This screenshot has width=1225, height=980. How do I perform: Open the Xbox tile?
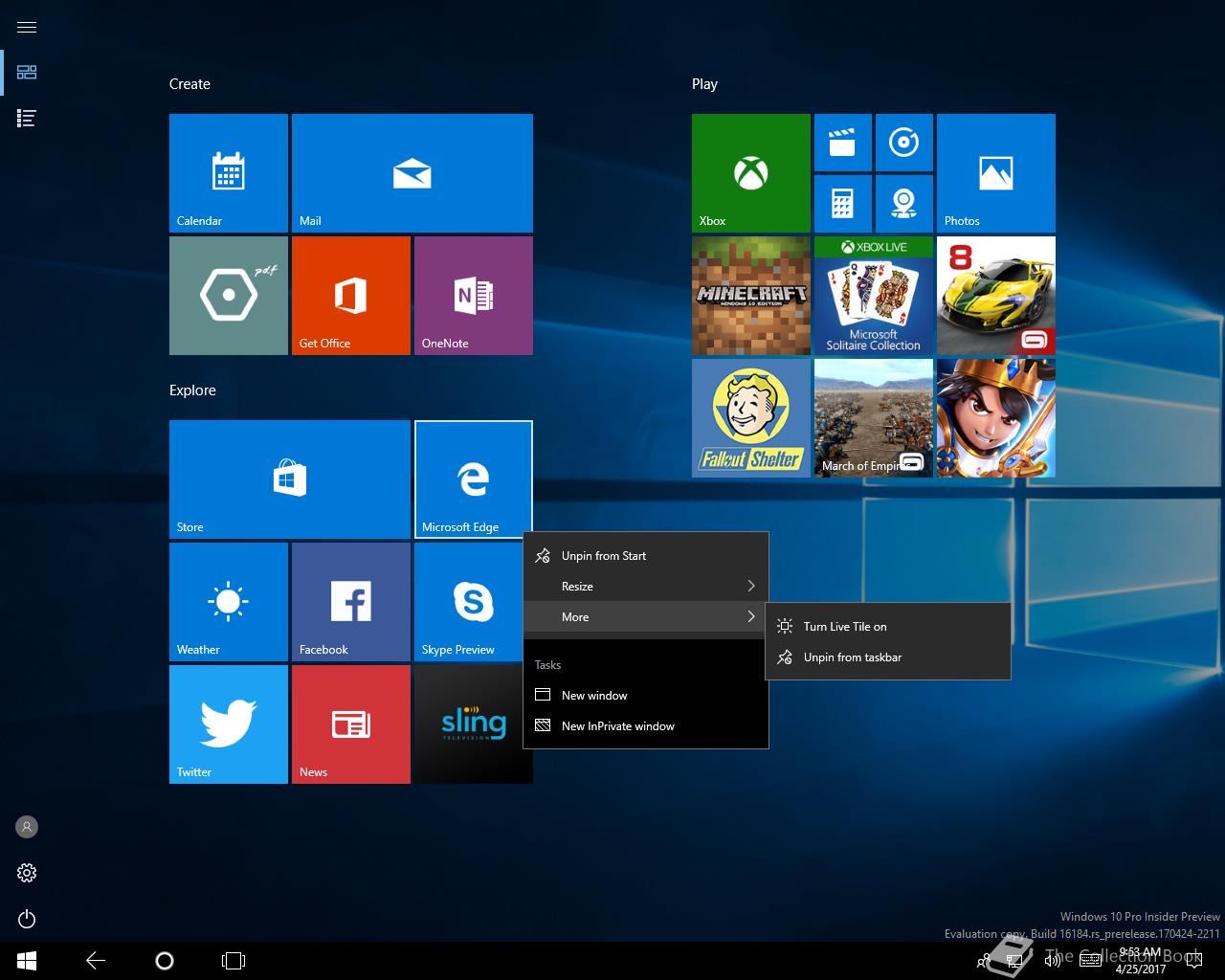pyautogui.click(x=751, y=173)
